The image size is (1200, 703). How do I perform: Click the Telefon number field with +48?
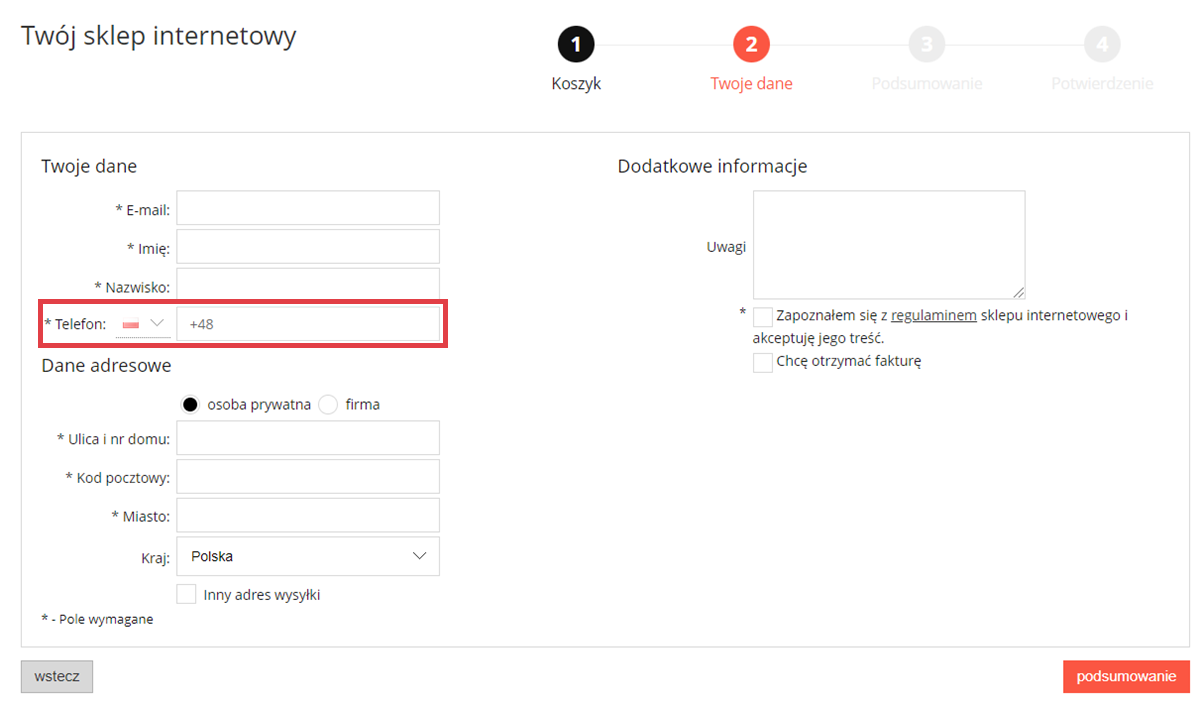pos(308,324)
